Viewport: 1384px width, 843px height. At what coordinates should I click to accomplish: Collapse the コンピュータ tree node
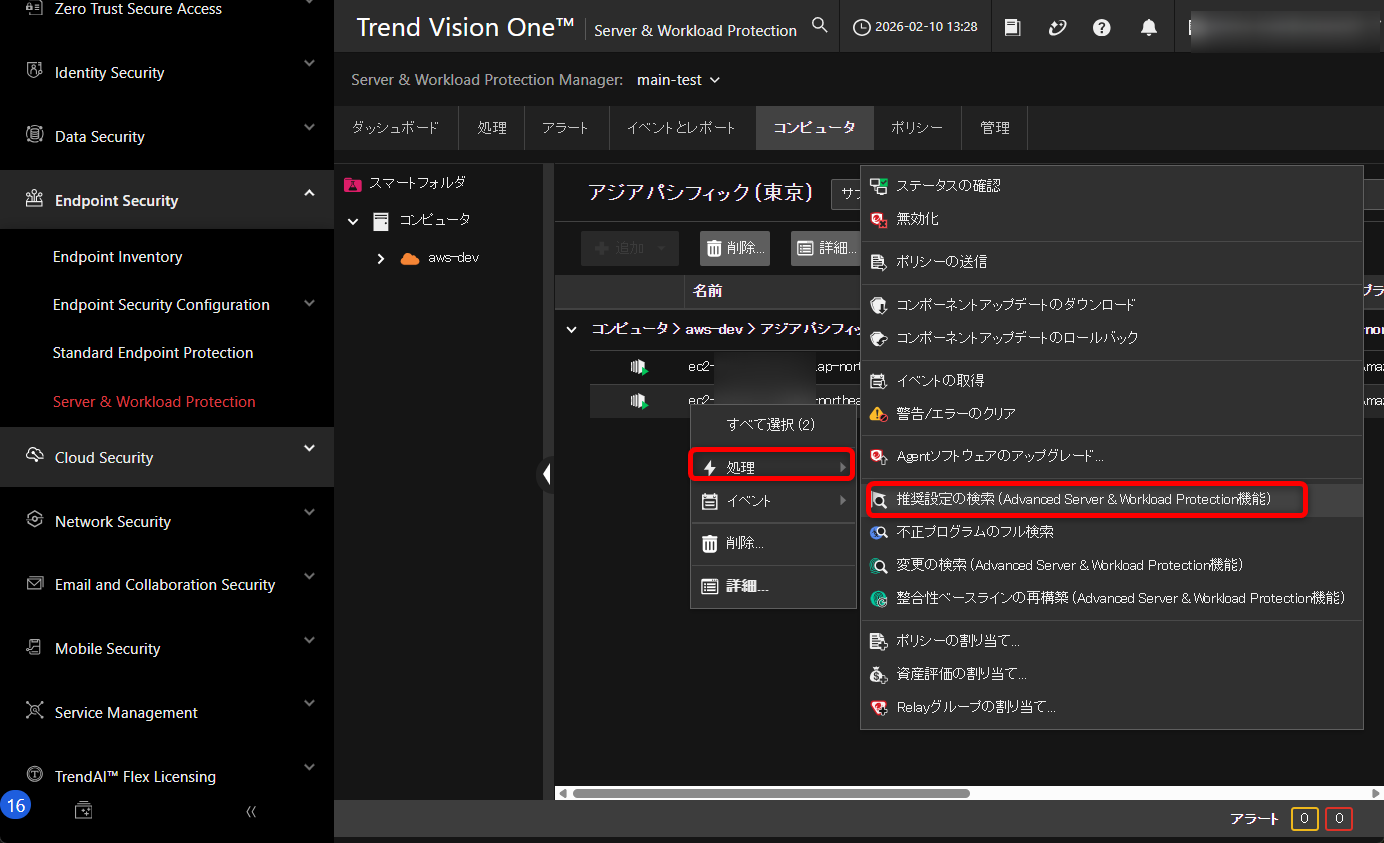coord(352,220)
